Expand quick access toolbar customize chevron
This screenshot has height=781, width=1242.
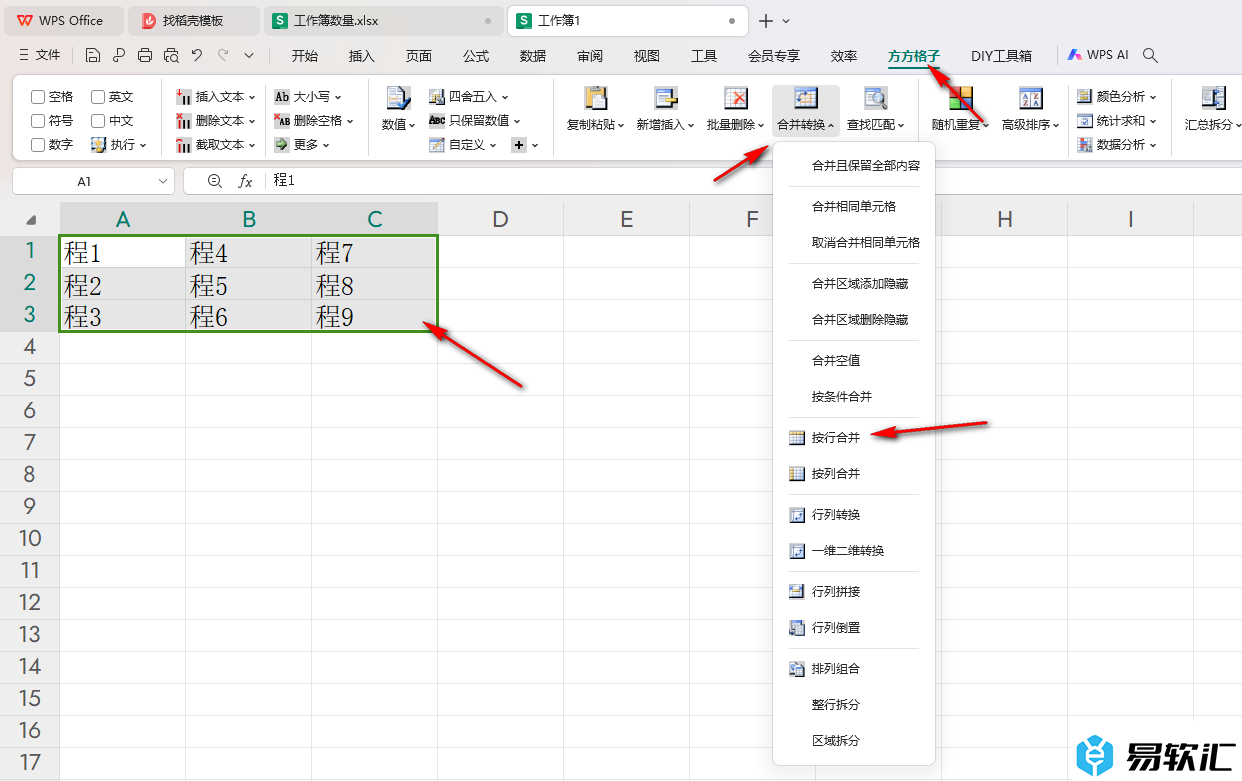(x=249, y=56)
